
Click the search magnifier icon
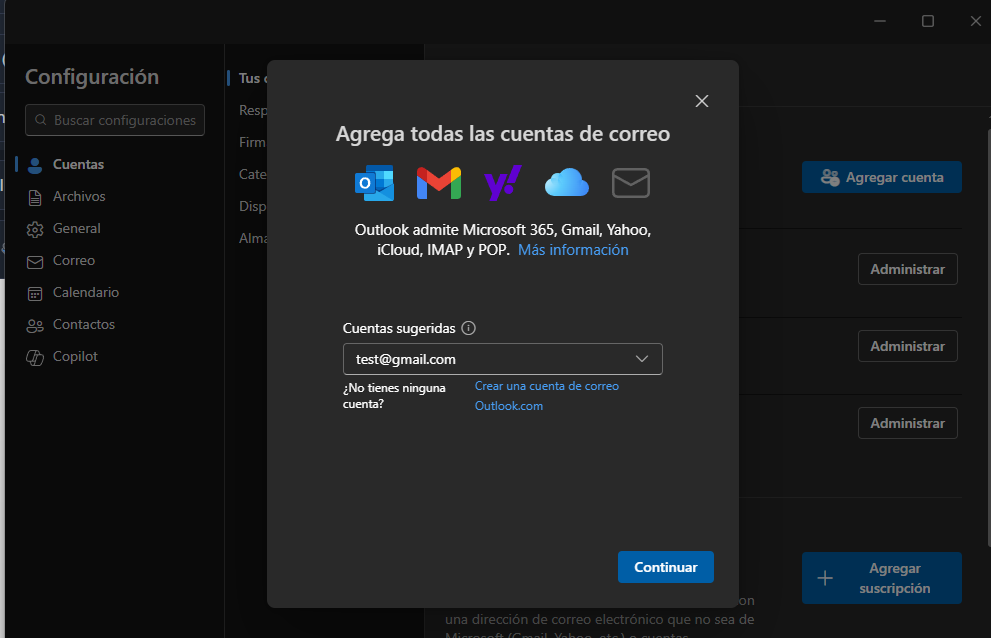(x=41, y=120)
